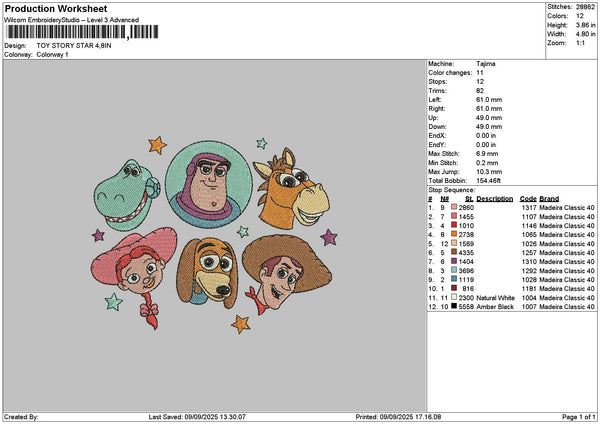Click the Total Bobbin value '154.46ft'
600x424 pixels.
[x=488, y=181]
